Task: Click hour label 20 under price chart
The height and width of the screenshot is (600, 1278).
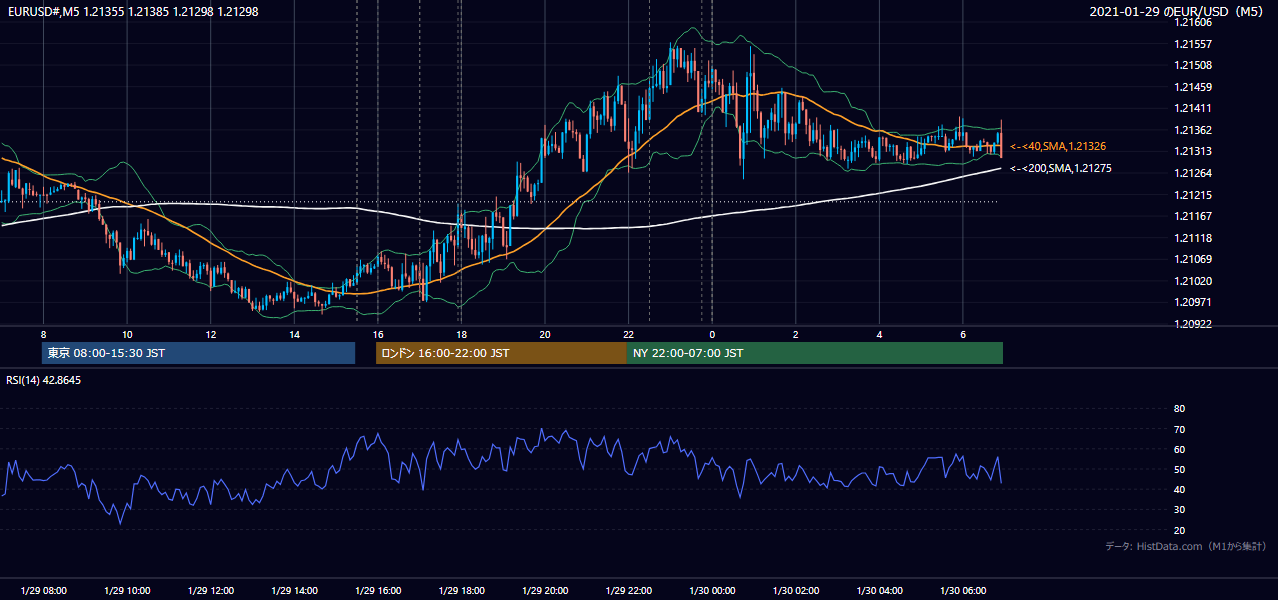Action: point(545,334)
